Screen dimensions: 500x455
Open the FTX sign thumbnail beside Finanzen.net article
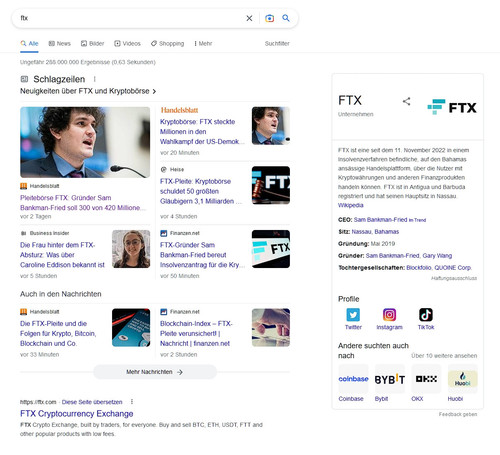pyautogui.click(x=271, y=249)
